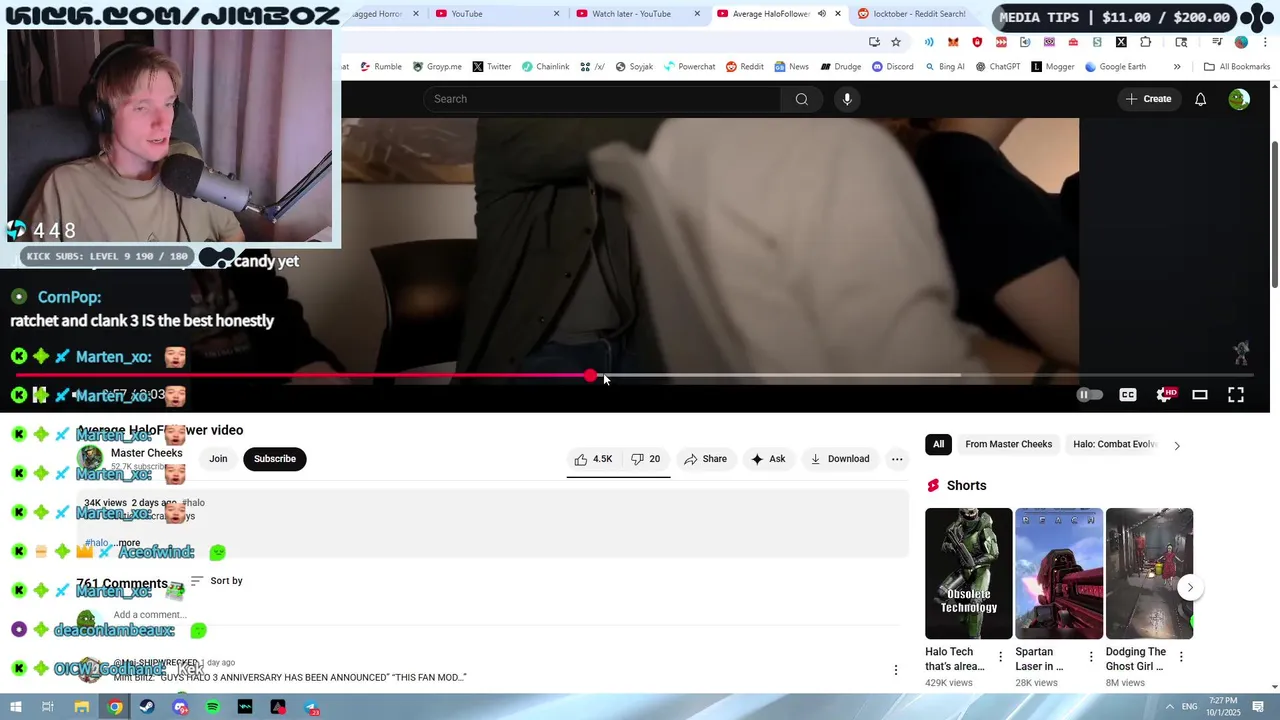Click the YouTube search input field
The width and height of the screenshot is (1280, 720).
pos(602,99)
